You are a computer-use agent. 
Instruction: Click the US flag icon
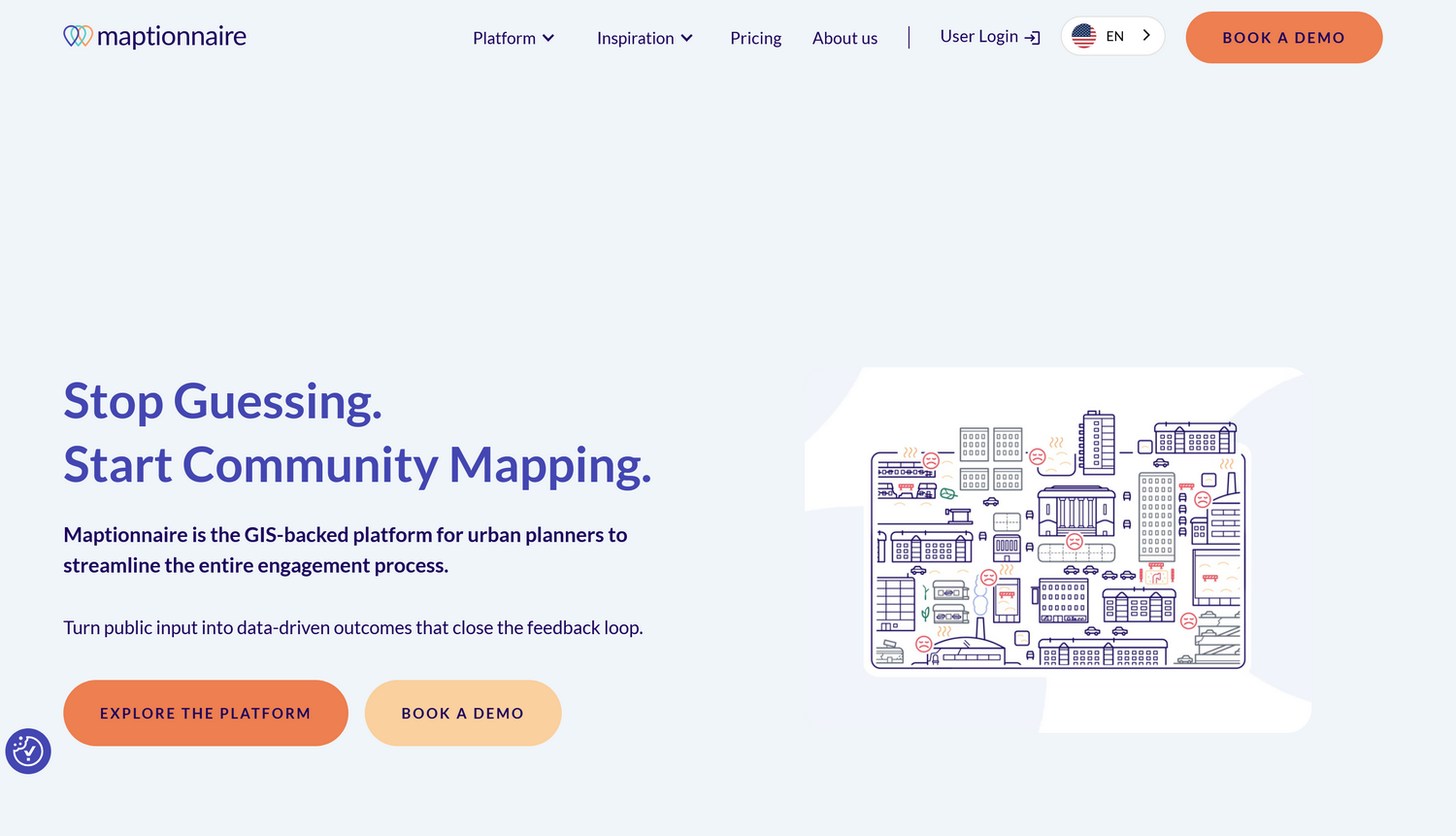click(1084, 36)
